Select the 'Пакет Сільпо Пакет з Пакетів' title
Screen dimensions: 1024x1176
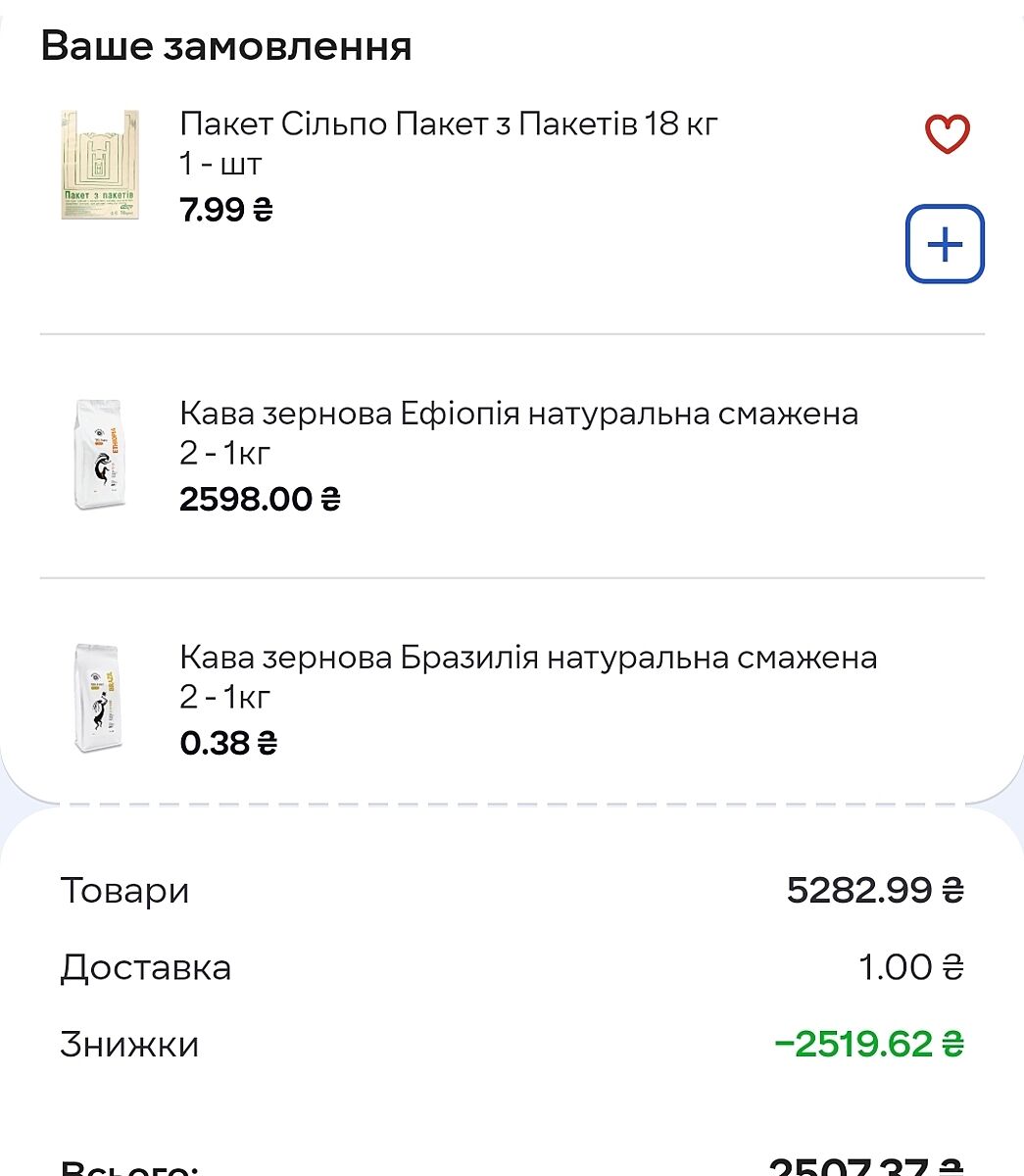(x=449, y=124)
